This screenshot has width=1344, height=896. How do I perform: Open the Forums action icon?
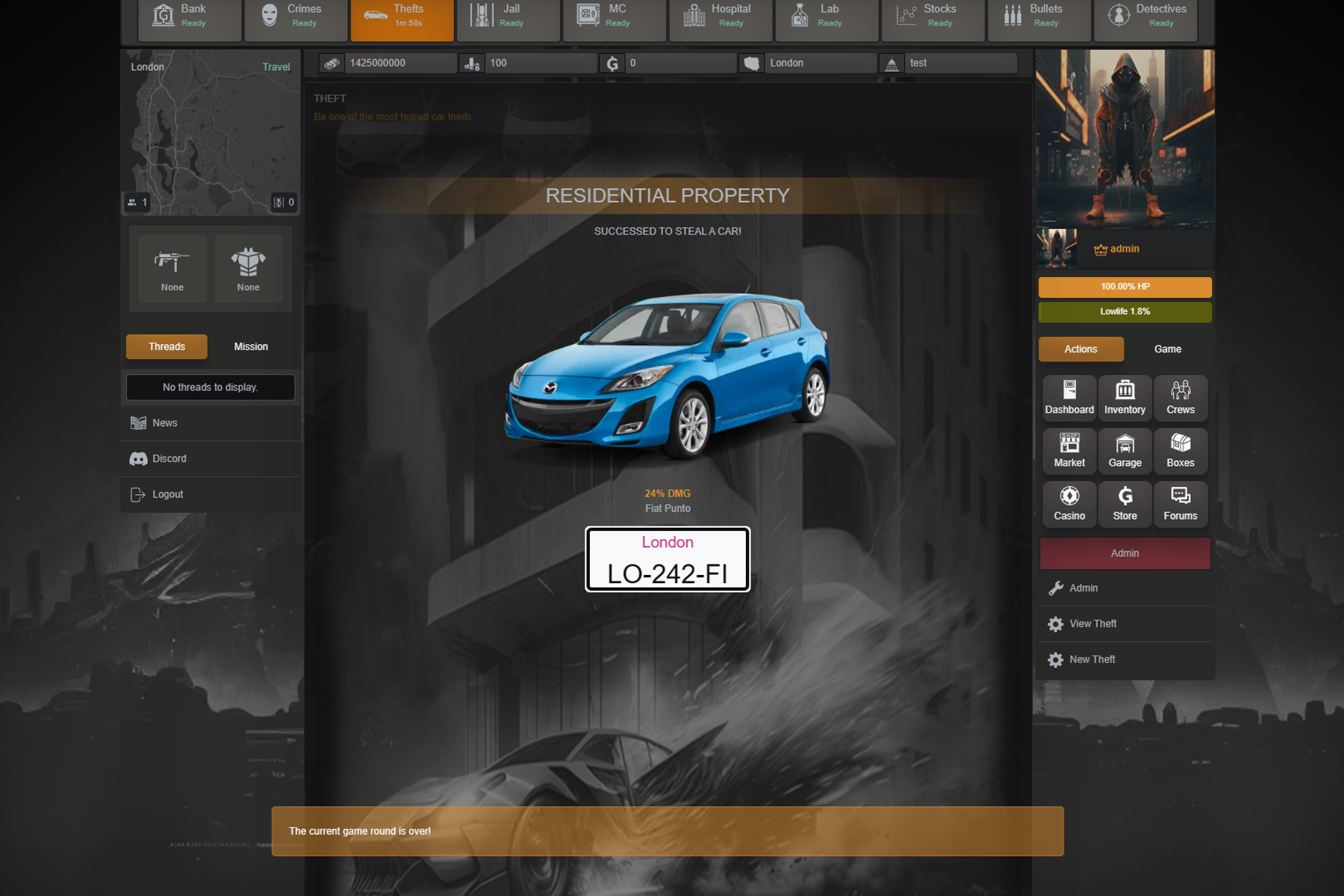point(1180,503)
